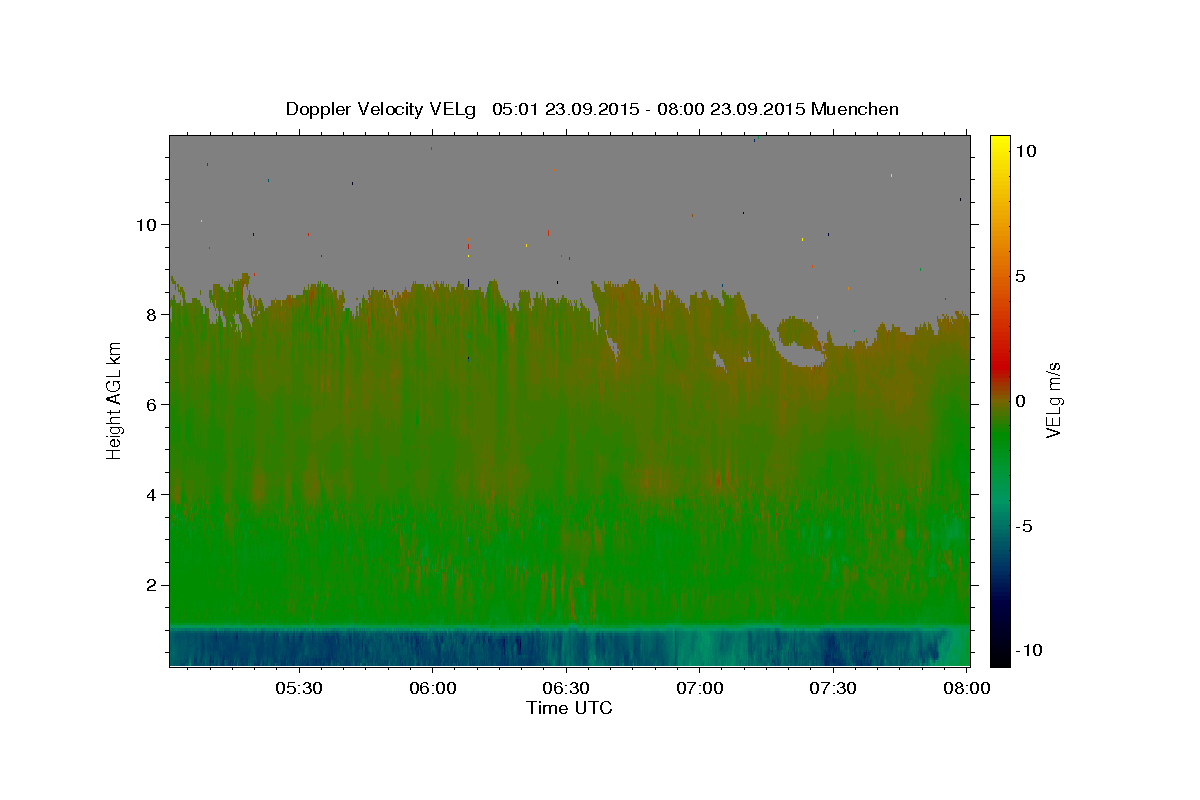Image resolution: width=1200 pixels, height=800 pixels.
Task: Select the '06:30' time axis label
Action: click(x=566, y=688)
